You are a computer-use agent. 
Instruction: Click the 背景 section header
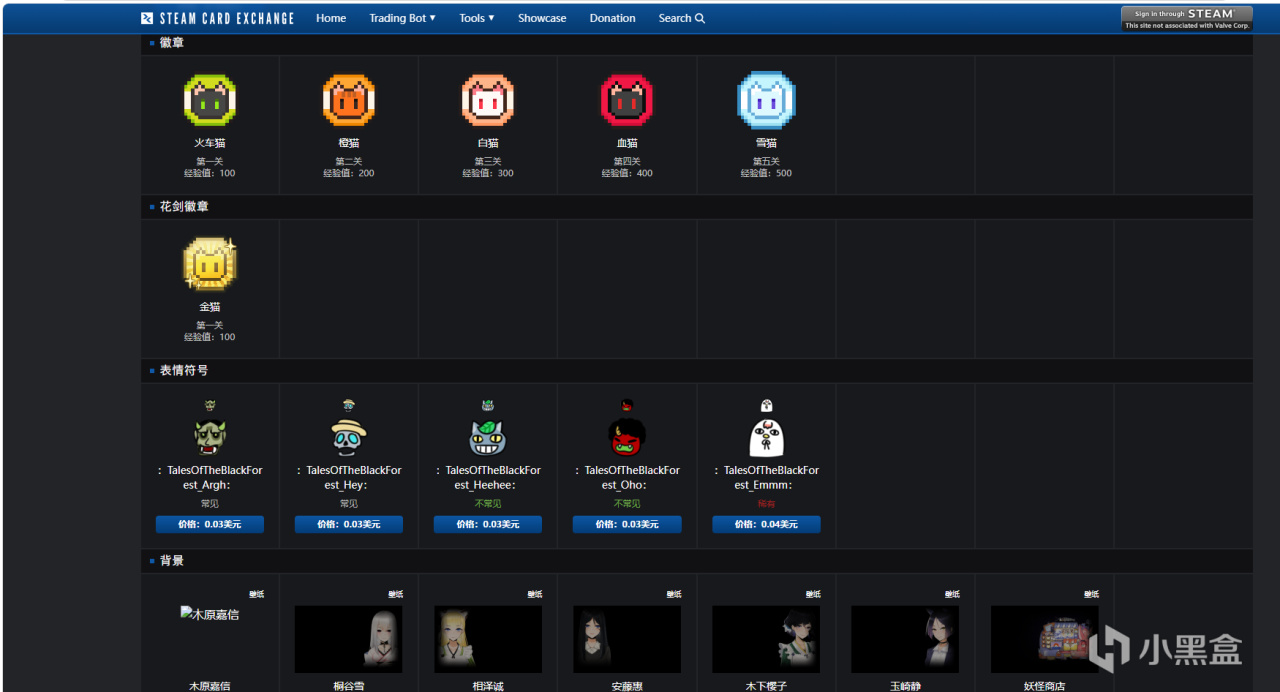click(x=171, y=561)
